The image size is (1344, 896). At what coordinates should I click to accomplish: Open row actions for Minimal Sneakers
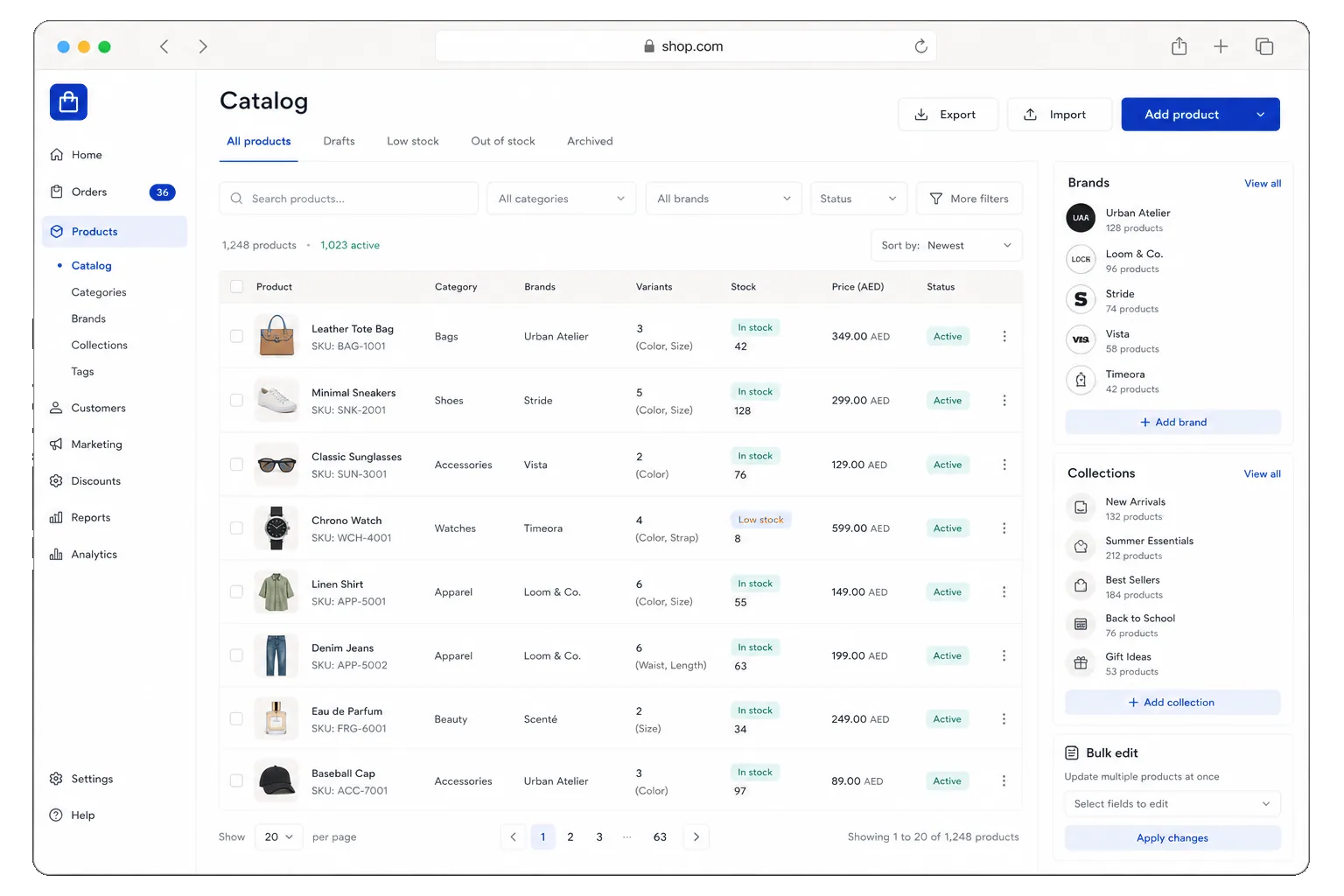click(1004, 401)
